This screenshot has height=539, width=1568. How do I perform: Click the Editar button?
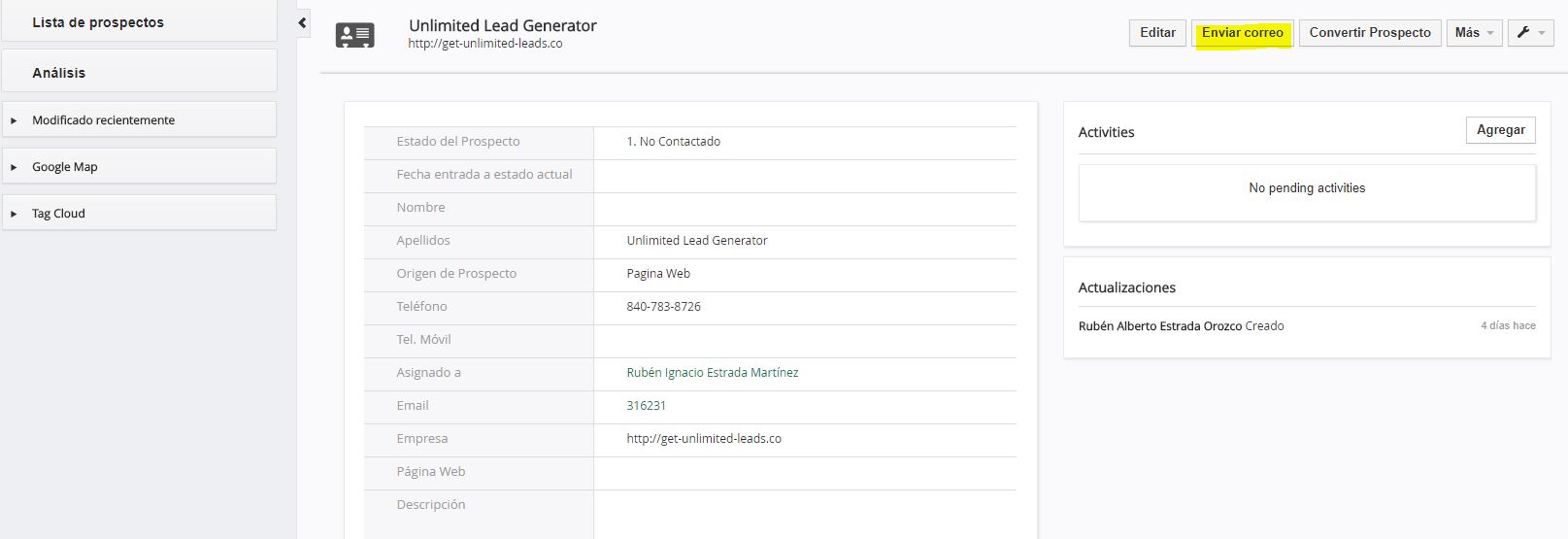click(x=1157, y=33)
